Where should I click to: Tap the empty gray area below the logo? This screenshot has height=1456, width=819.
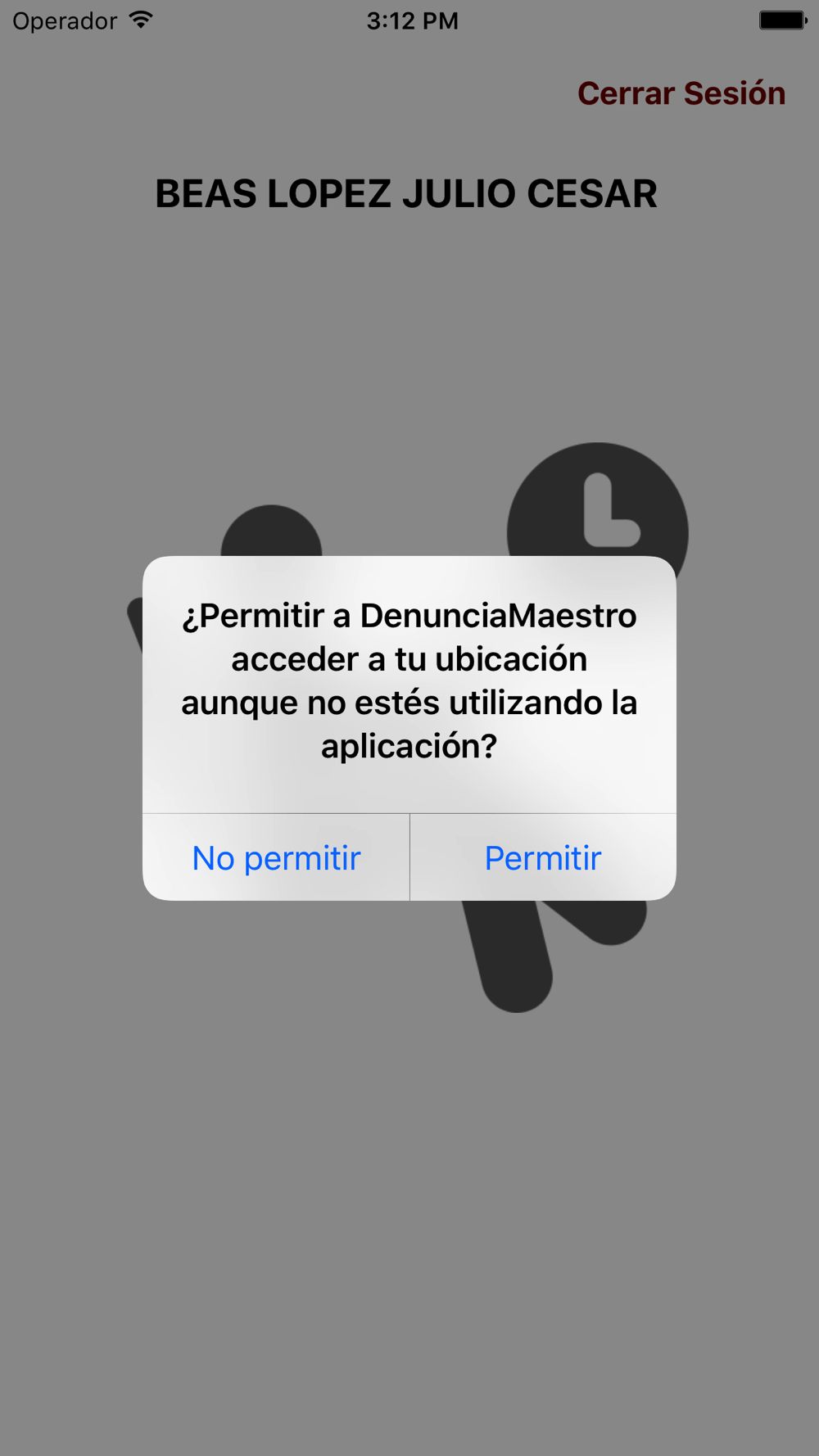[409, 1228]
